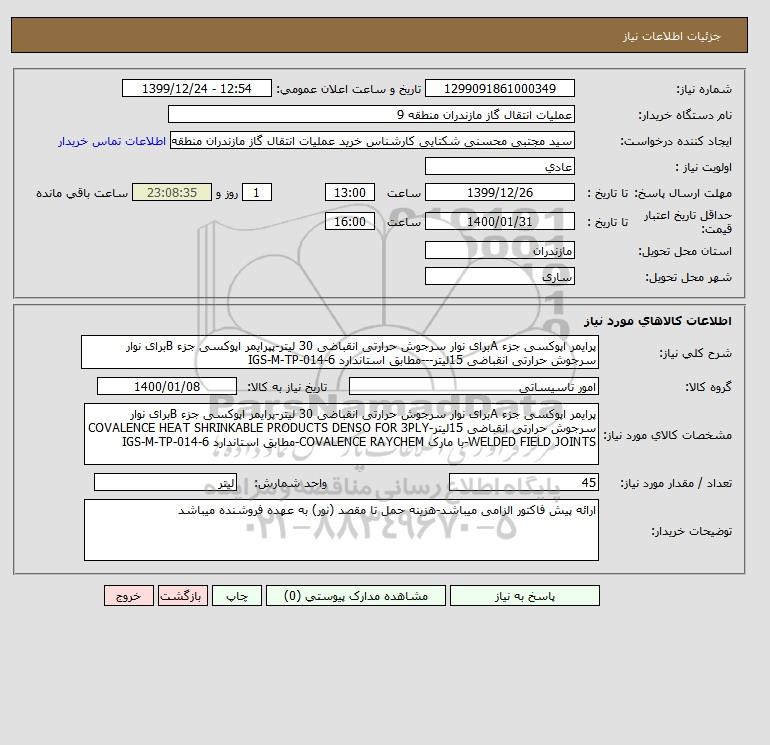Click the request creator name field
The image size is (770, 745).
tap(372, 141)
